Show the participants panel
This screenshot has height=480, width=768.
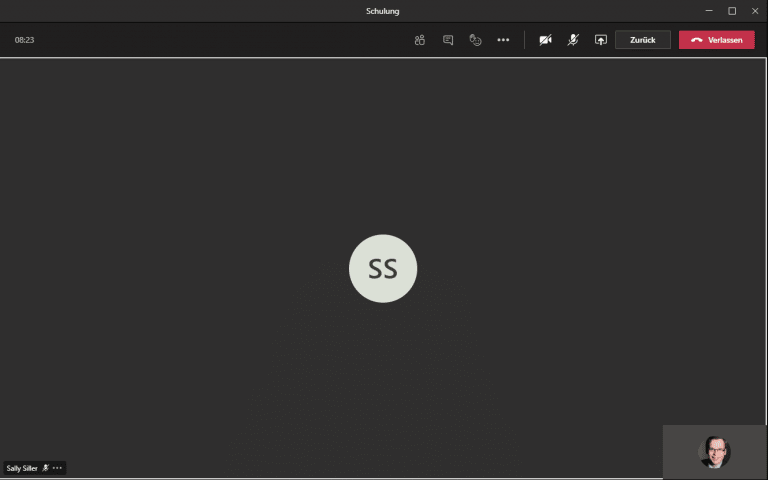point(419,40)
